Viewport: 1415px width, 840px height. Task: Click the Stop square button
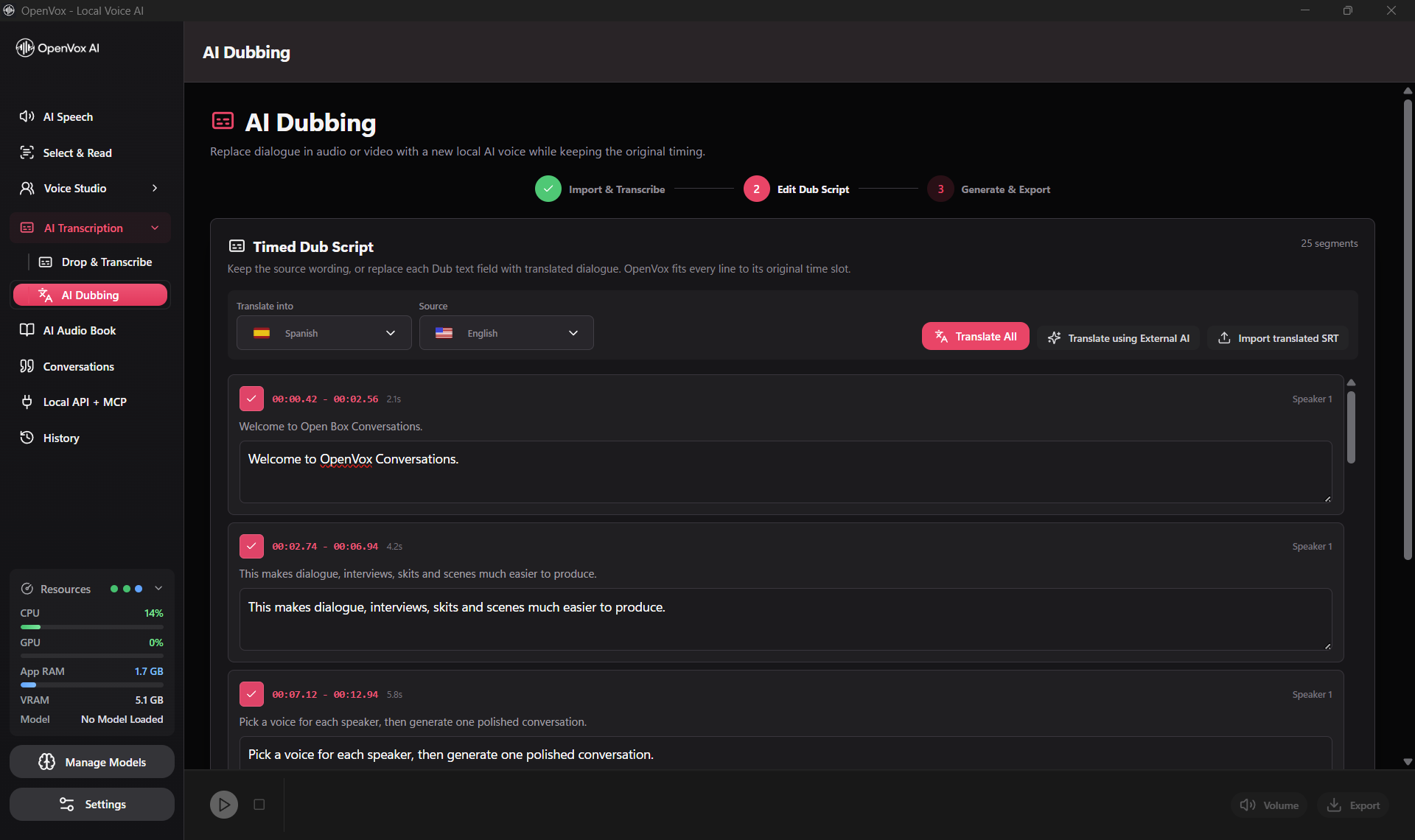[x=259, y=805]
